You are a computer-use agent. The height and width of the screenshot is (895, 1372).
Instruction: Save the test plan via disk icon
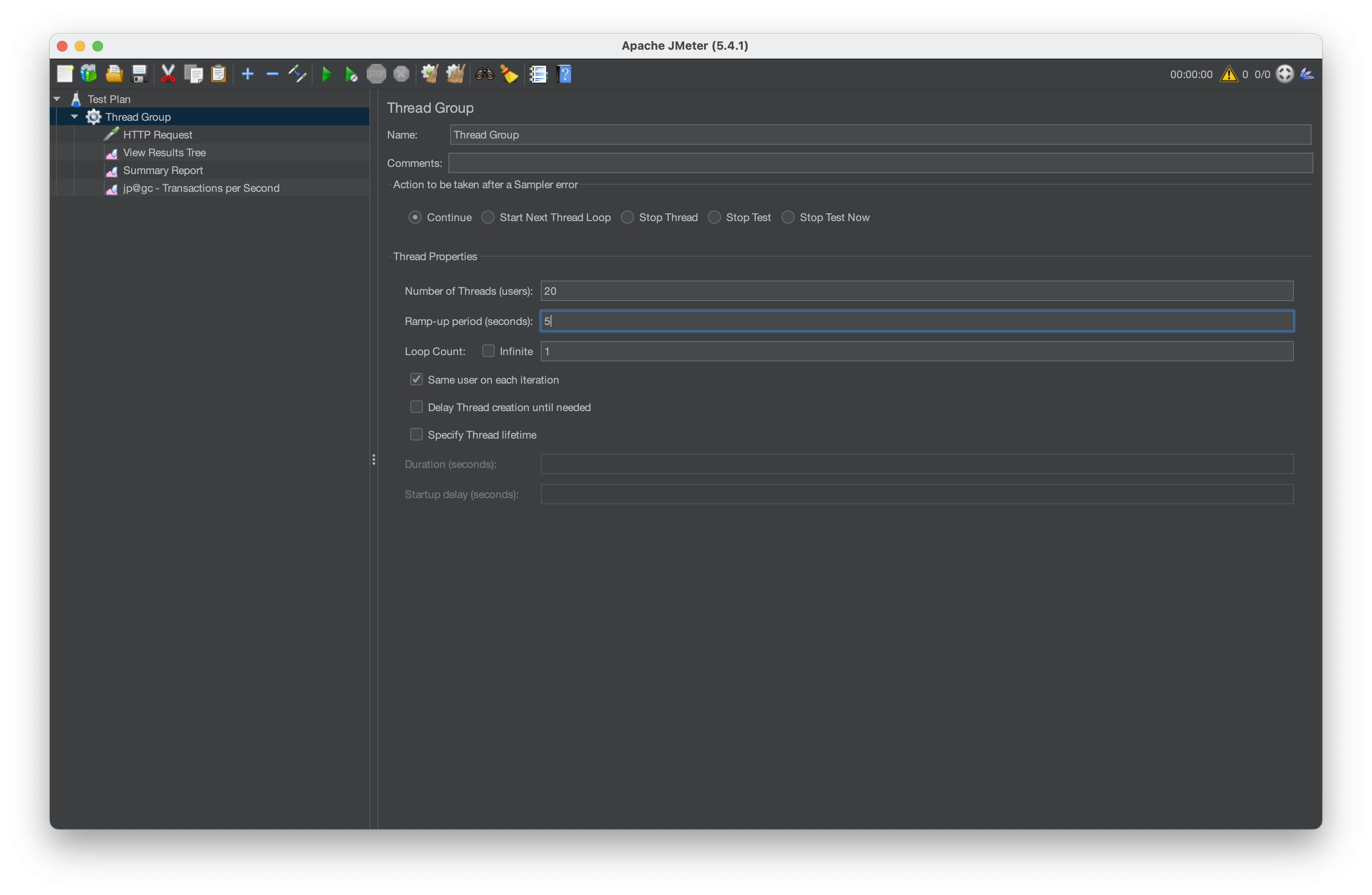(139, 74)
